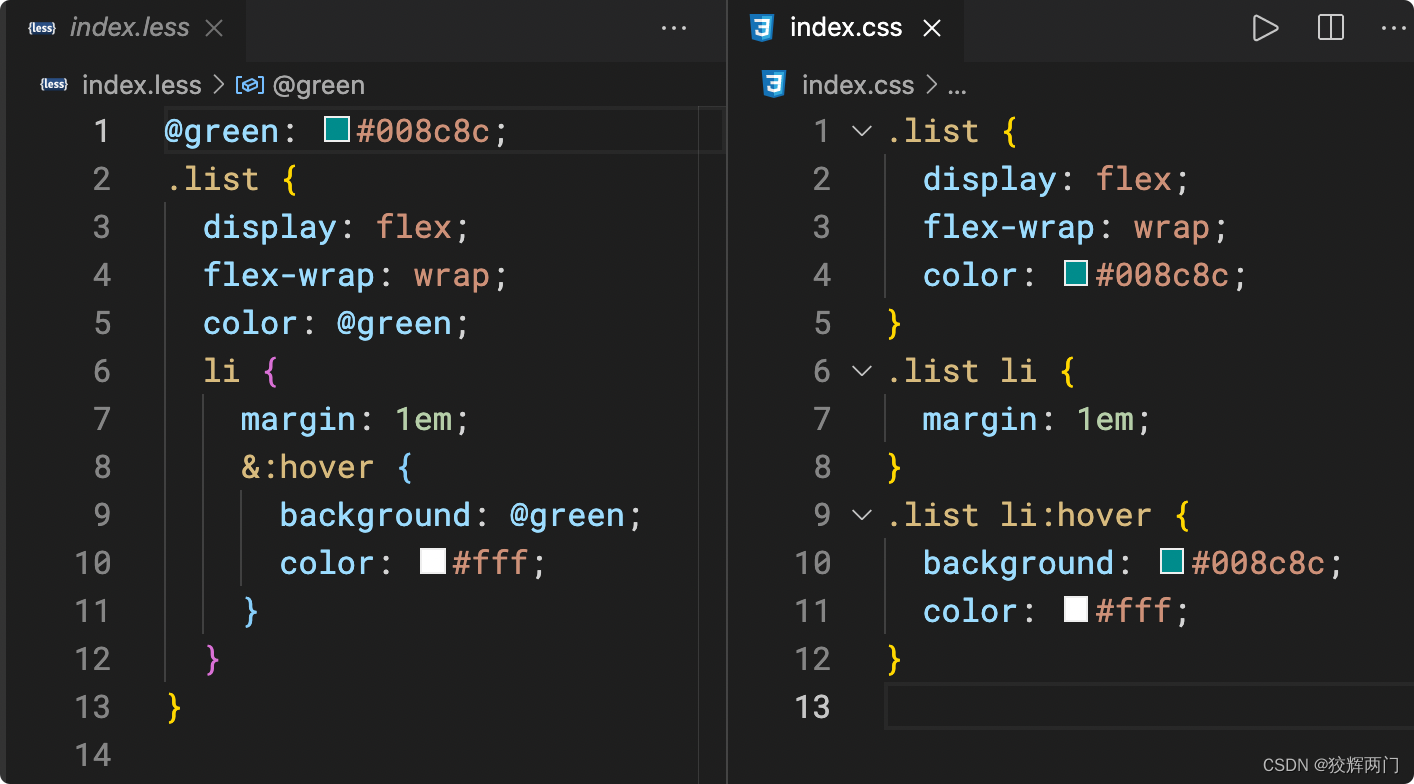Image resolution: width=1414 pixels, height=784 pixels.
Task: Collapse the .list li rule on line 6
Action: click(x=861, y=371)
